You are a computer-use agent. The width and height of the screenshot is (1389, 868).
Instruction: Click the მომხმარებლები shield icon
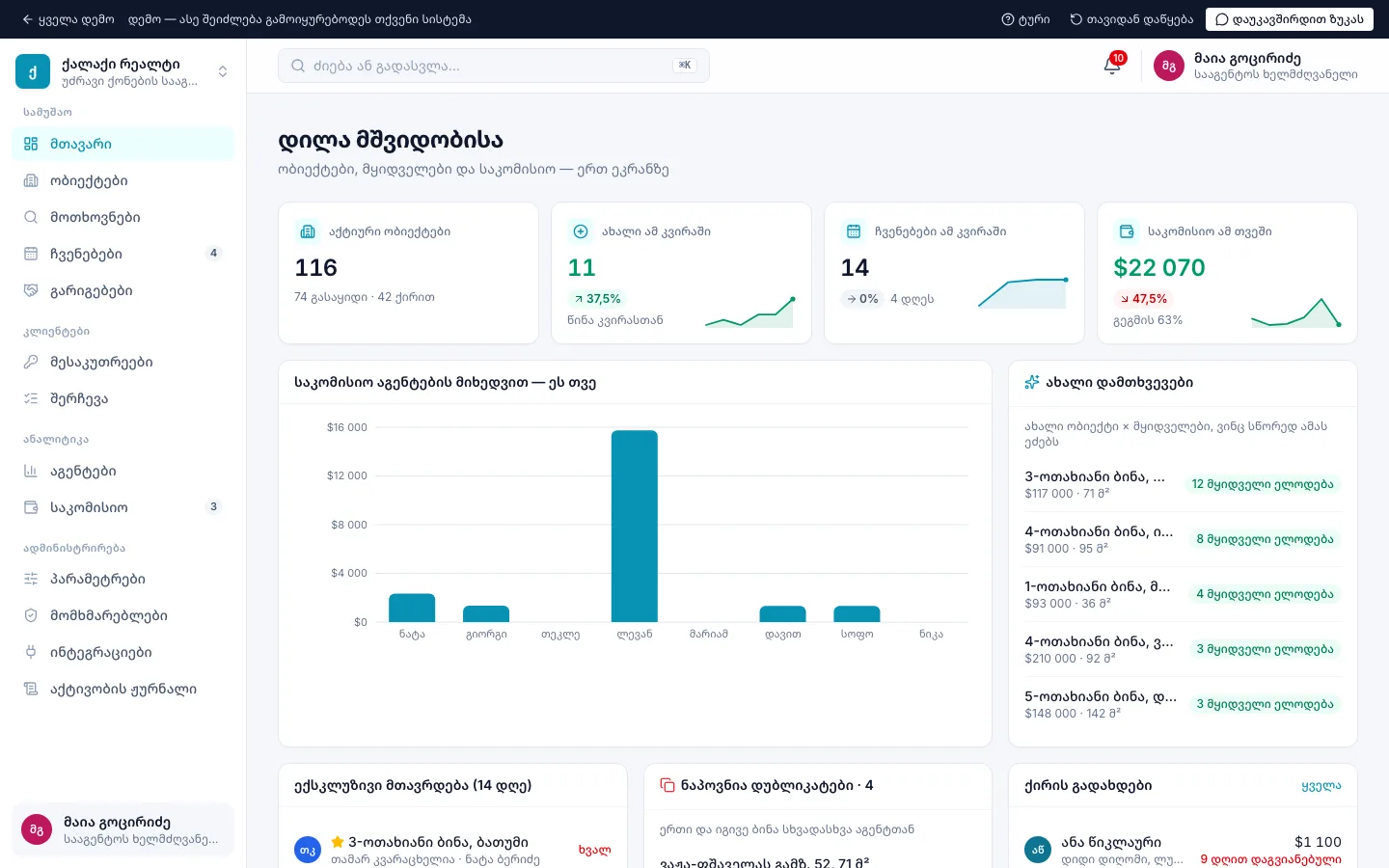(x=31, y=615)
